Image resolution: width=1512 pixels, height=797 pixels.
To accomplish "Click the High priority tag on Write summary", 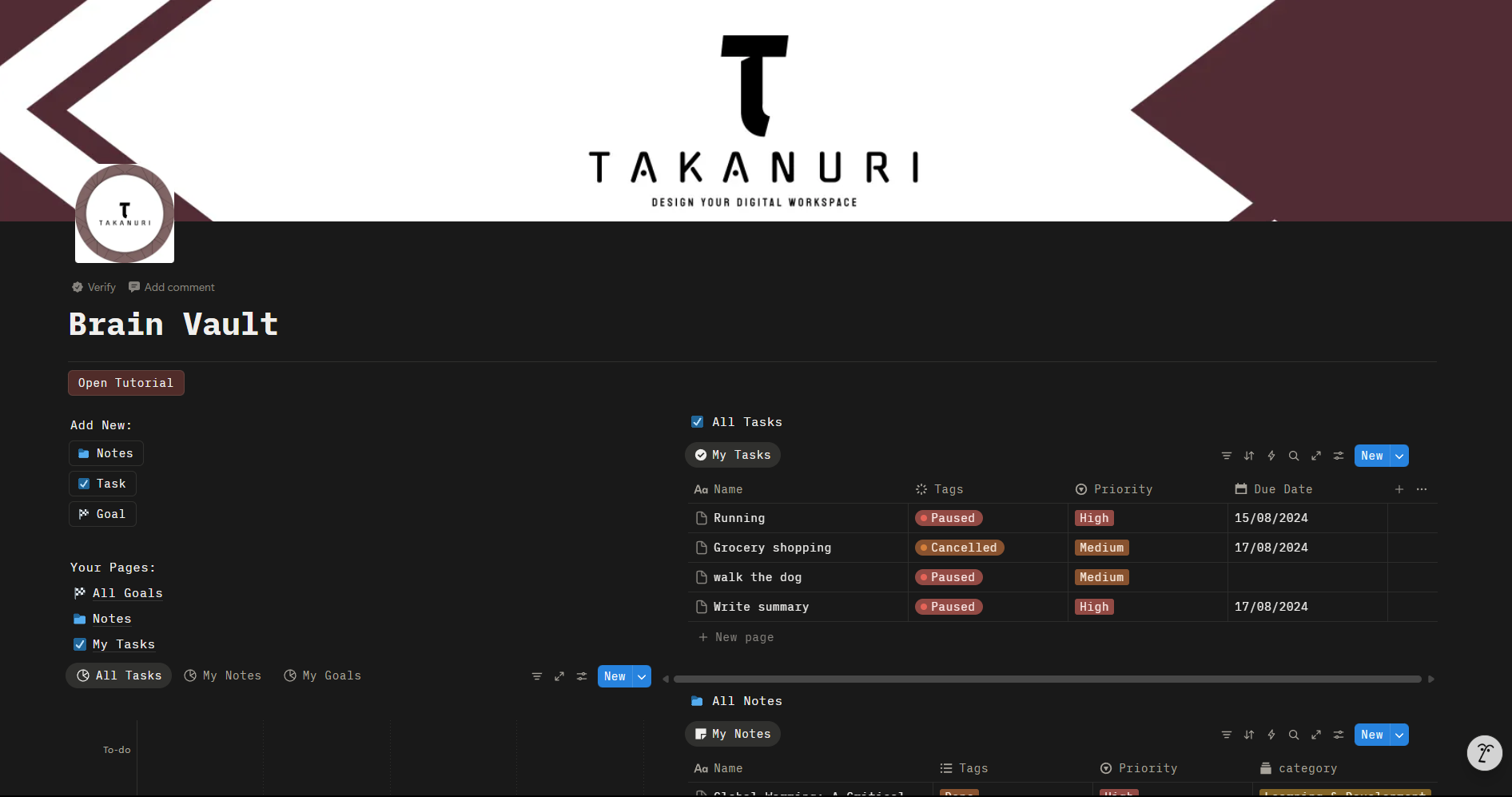I will coord(1094,607).
